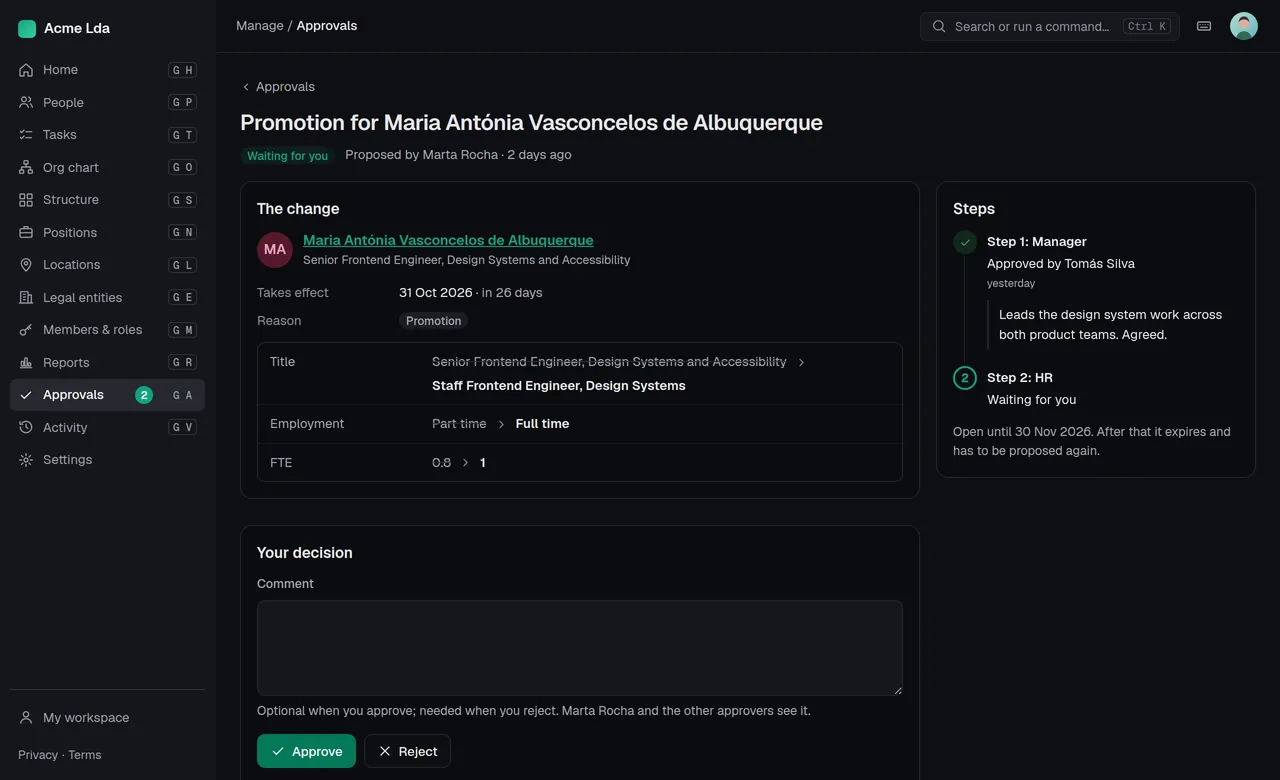The height and width of the screenshot is (780, 1280).
Task: Click the MA avatar thumbnail
Action: click(275, 250)
